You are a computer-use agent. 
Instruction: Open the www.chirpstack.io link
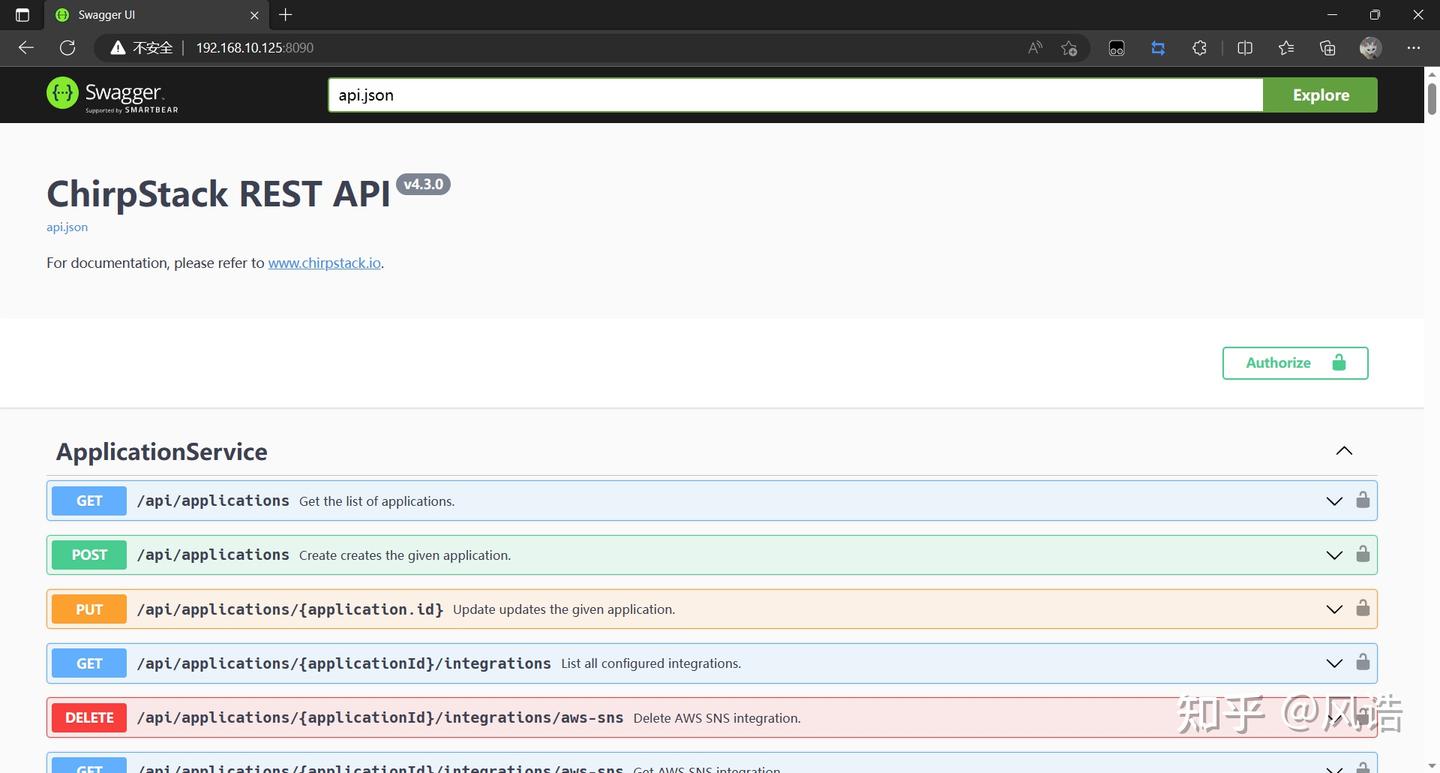pyautogui.click(x=324, y=263)
